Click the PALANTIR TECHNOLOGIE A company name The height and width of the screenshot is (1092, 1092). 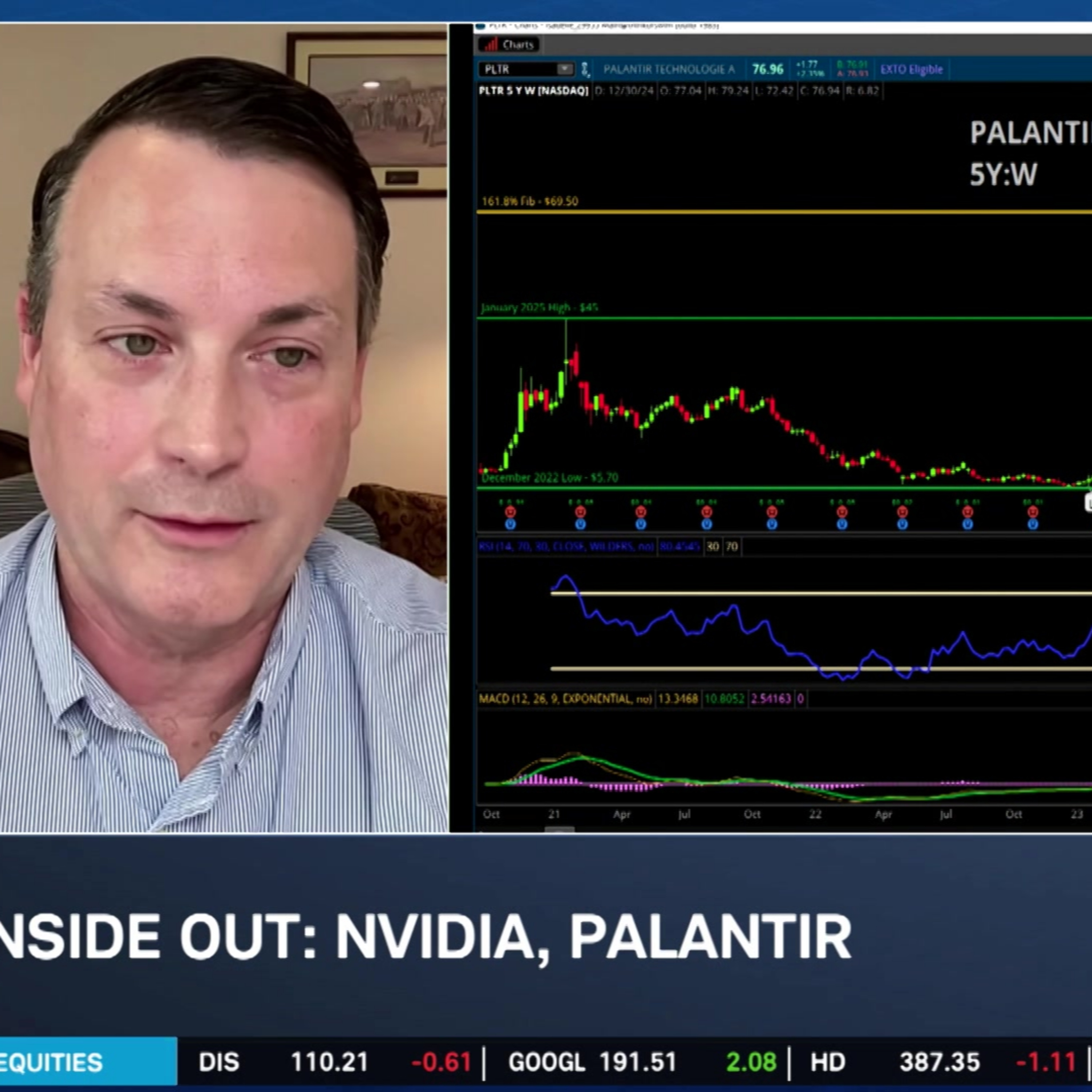(x=669, y=70)
